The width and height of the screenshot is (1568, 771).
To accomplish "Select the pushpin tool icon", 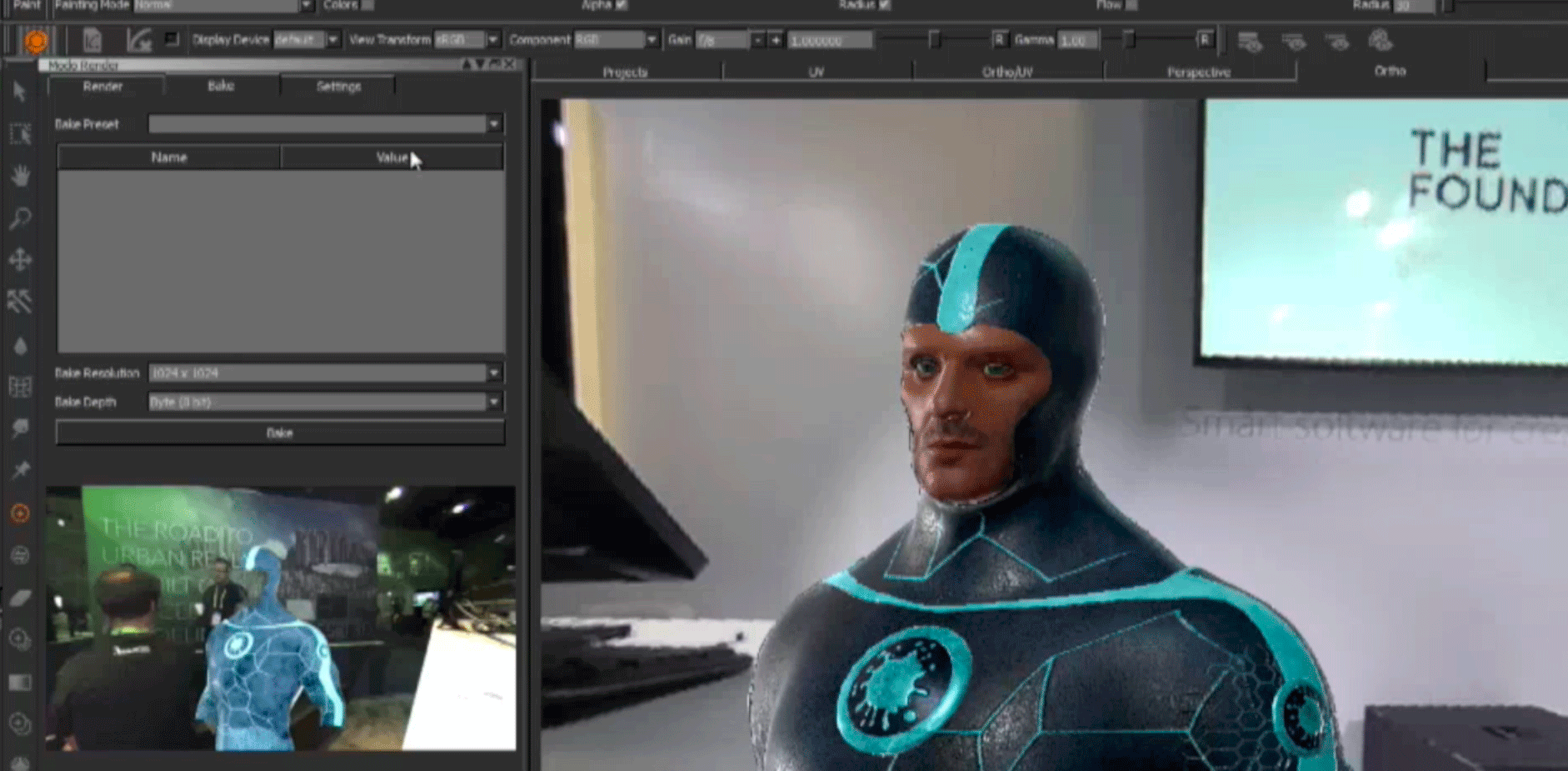I will pos(20,471).
